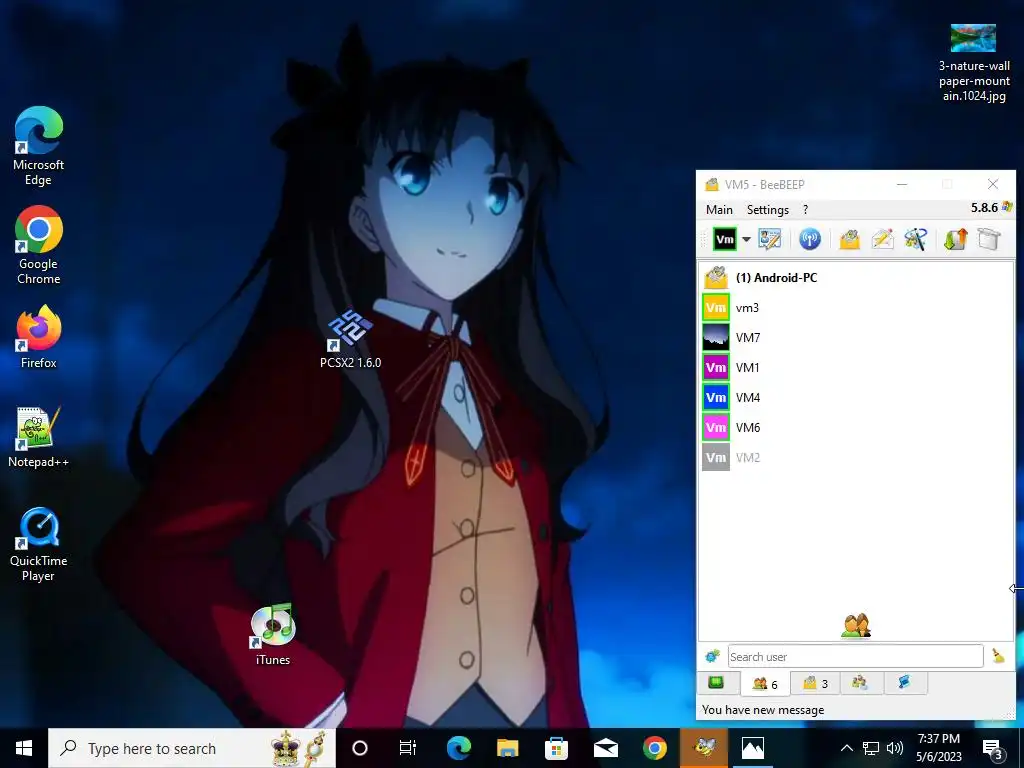
Task: Select user VM6 in the list
Action: (x=856, y=428)
